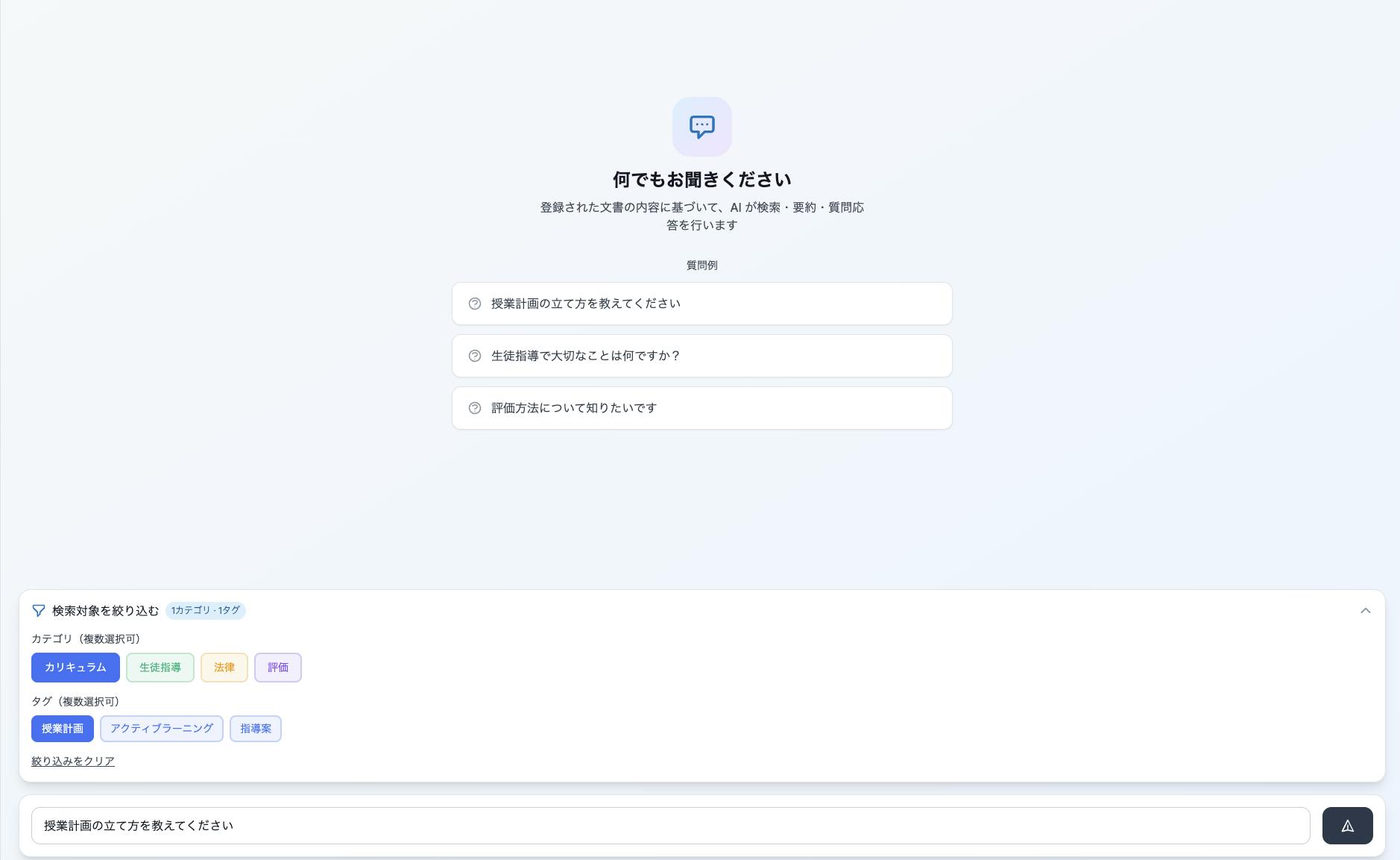
Task: Toggle the 指導案 tag chip
Action: coord(256,729)
